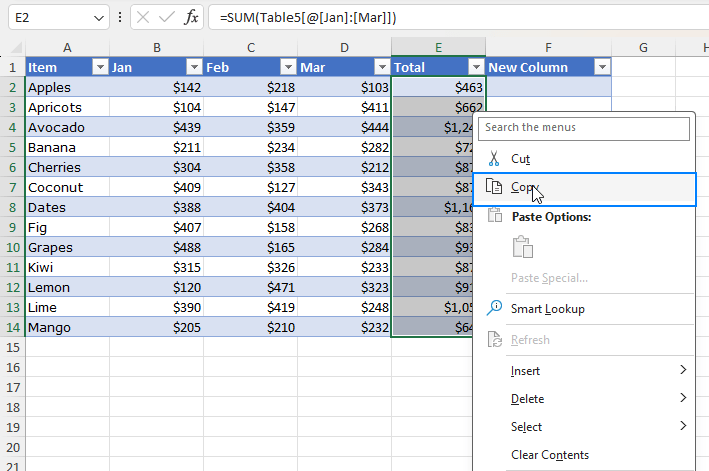The height and width of the screenshot is (471, 709).
Task: Expand the Select submenu arrow
Action: 683,426
